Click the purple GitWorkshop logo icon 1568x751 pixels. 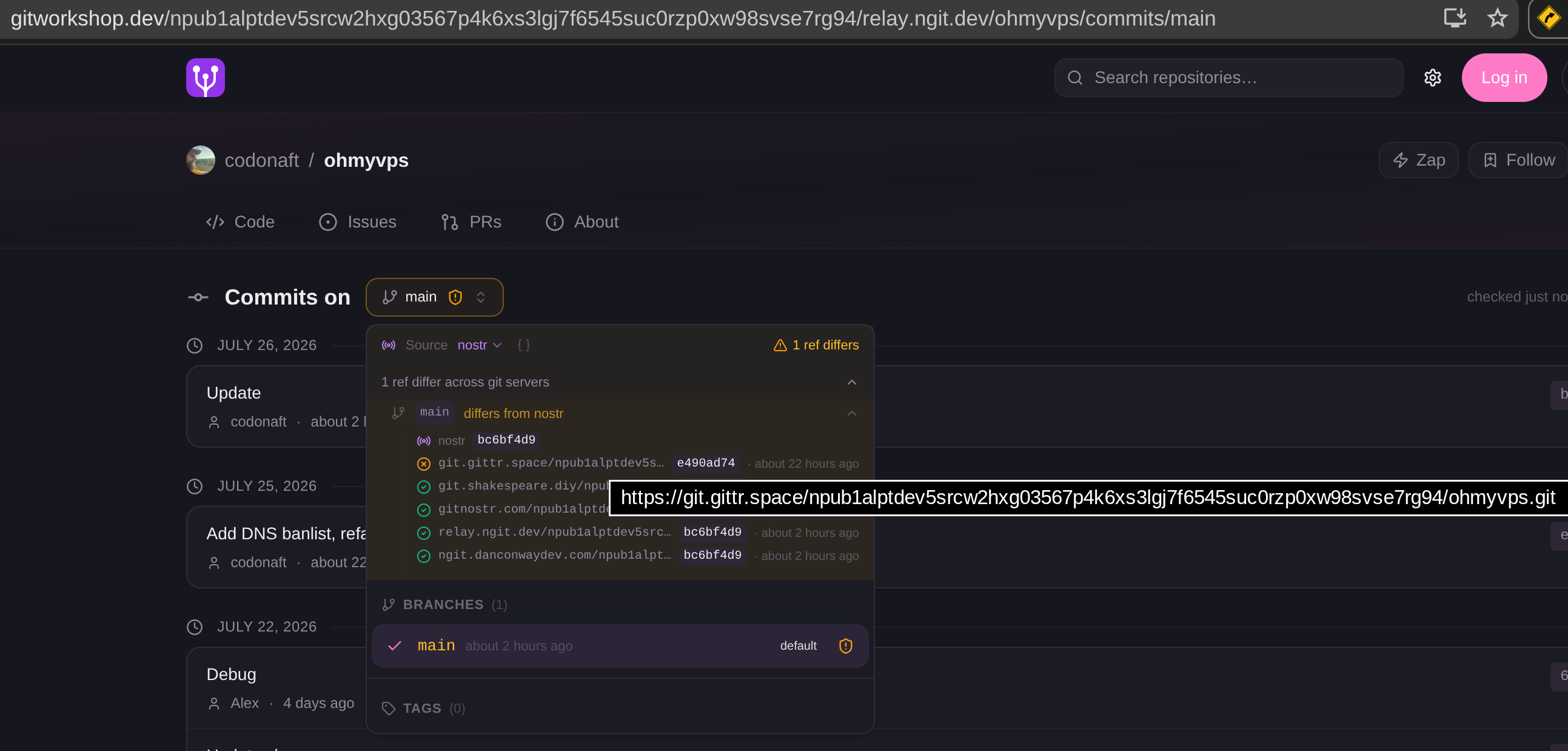pyautogui.click(x=205, y=78)
